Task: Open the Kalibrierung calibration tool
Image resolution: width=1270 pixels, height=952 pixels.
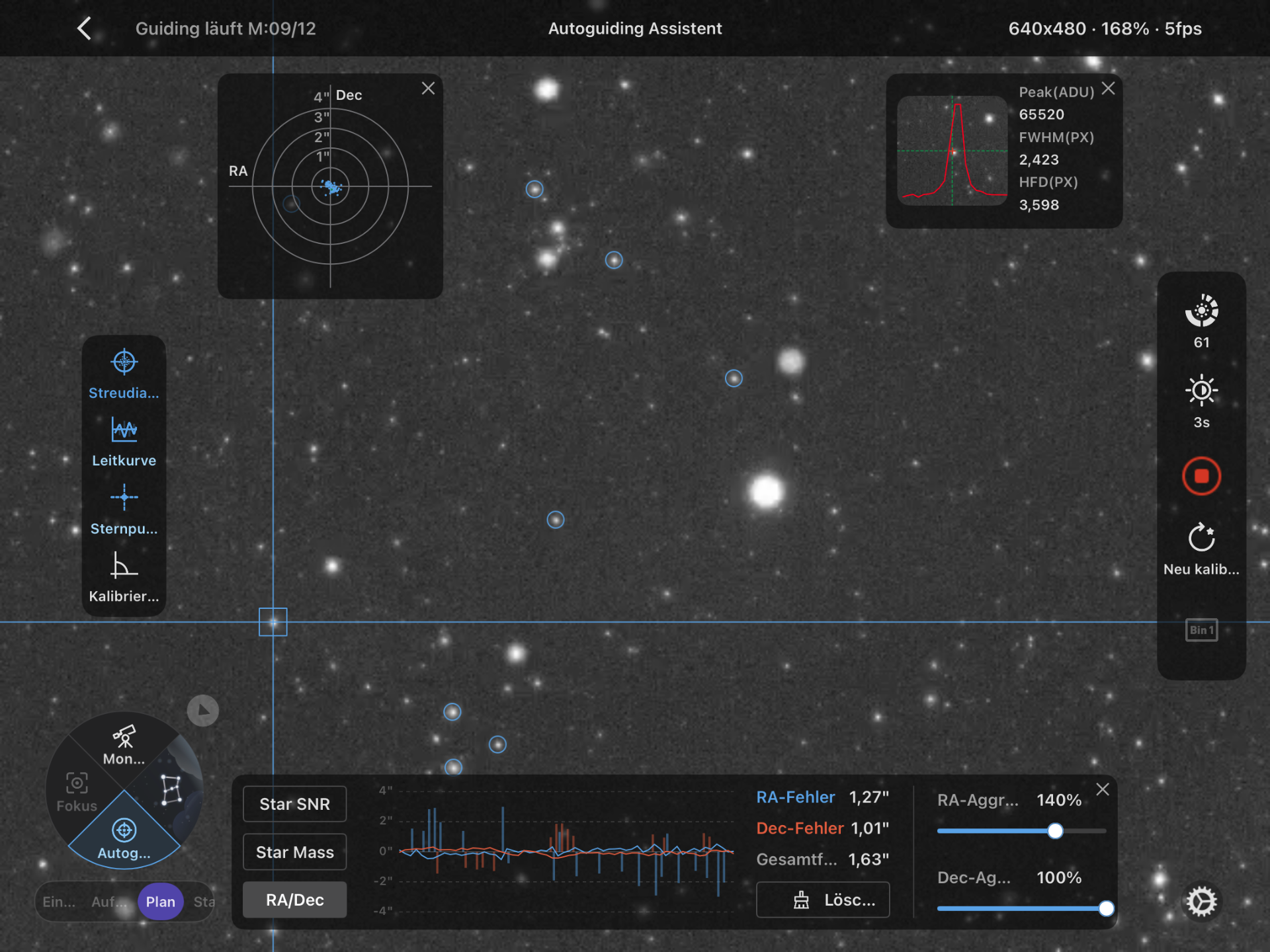Action: tap(124, 578)
